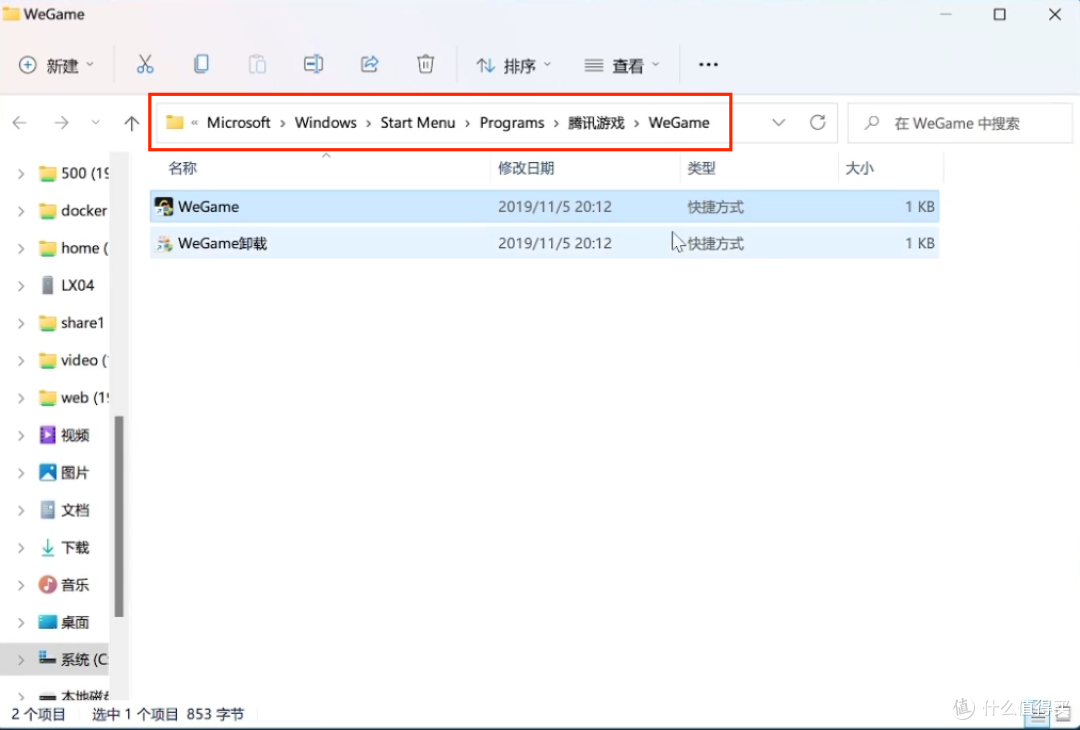Expand the home folder tree node
1080x730 pixels.
point(21,248)
